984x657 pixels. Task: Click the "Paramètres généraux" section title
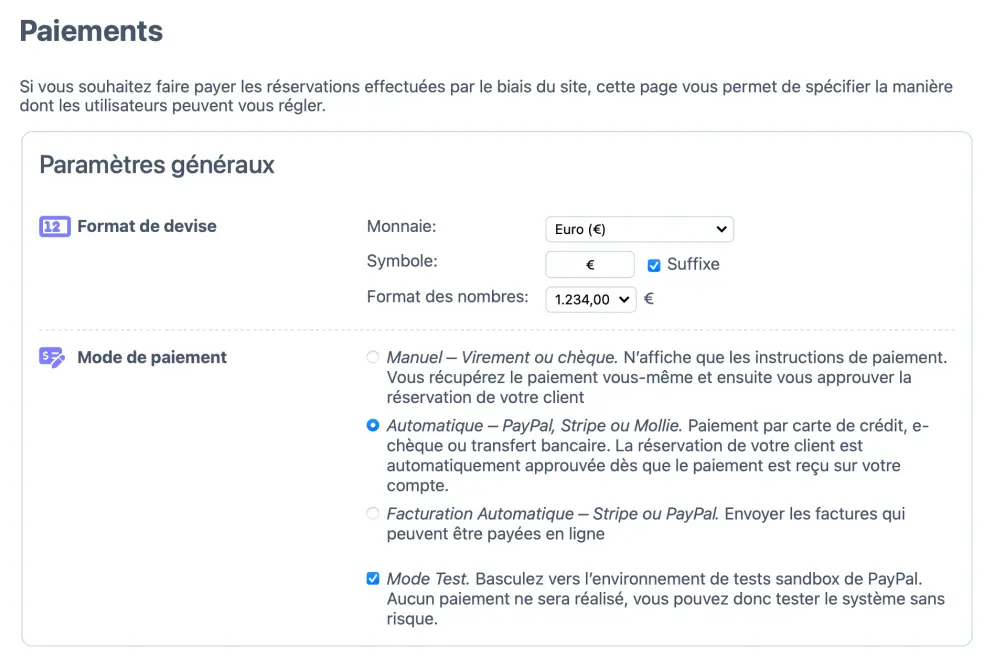click(156, 165)
